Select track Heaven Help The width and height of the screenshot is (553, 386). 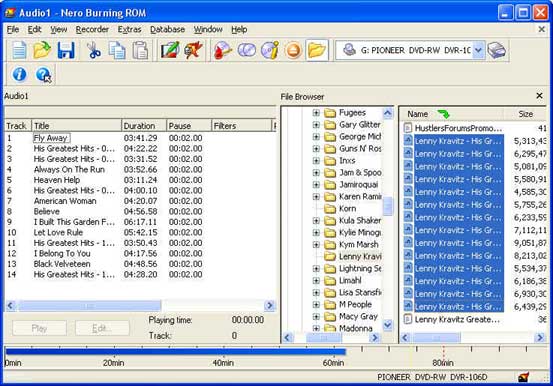click(57, 180)
